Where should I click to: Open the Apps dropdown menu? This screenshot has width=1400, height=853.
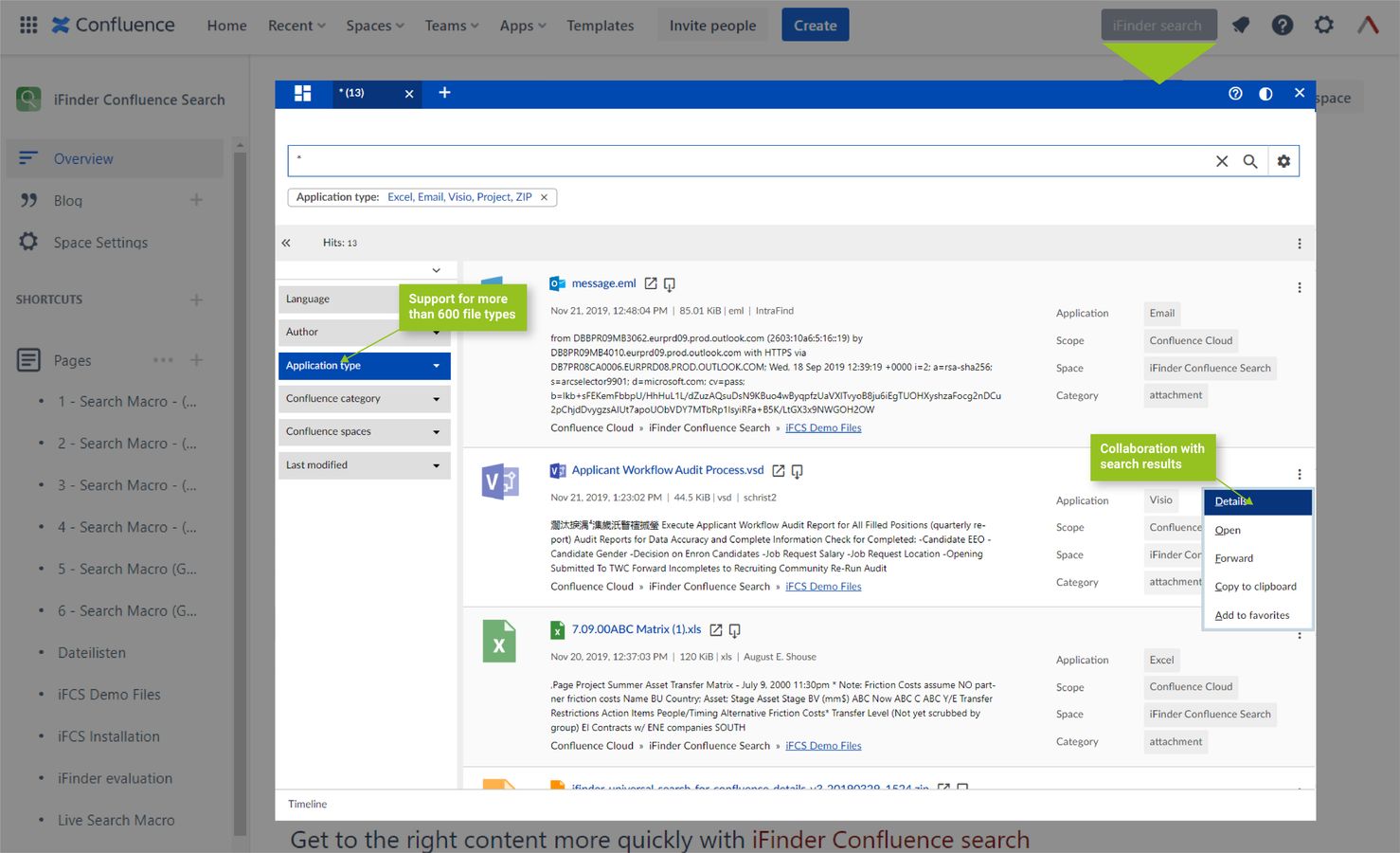click(523, 26)
